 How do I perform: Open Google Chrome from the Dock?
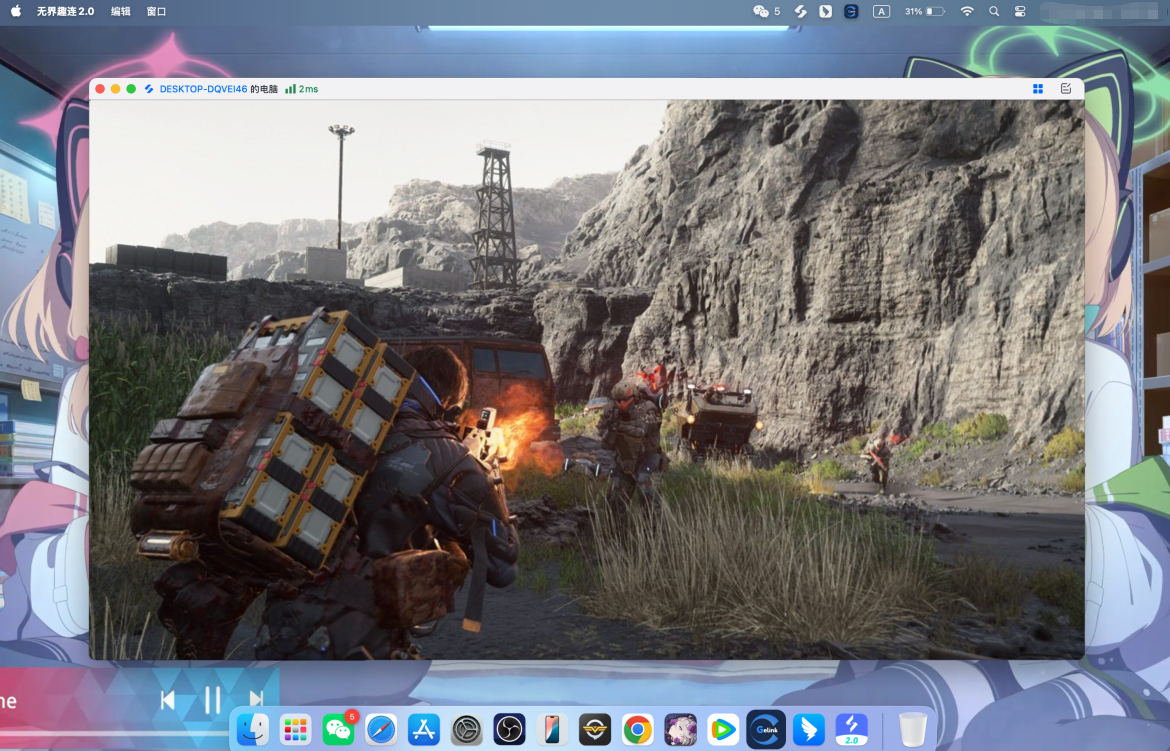(637, 729)
